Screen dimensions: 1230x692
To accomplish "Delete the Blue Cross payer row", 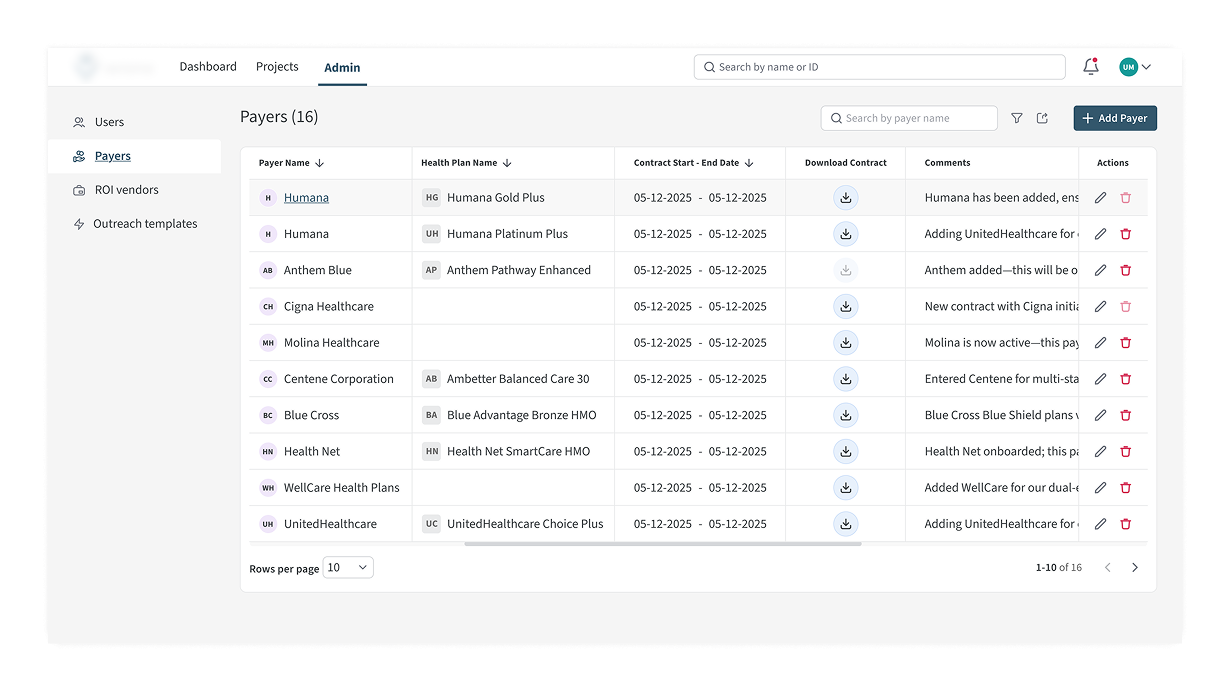I will pyautogui.click(x=1125, y=415).
